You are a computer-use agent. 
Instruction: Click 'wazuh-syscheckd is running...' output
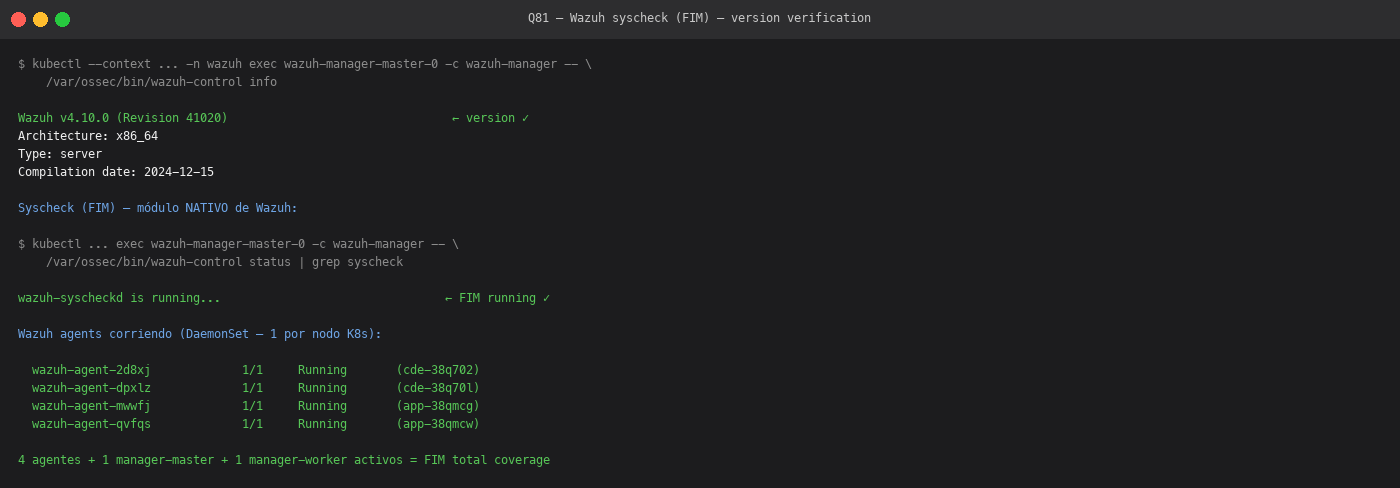[x=119, y=298]
